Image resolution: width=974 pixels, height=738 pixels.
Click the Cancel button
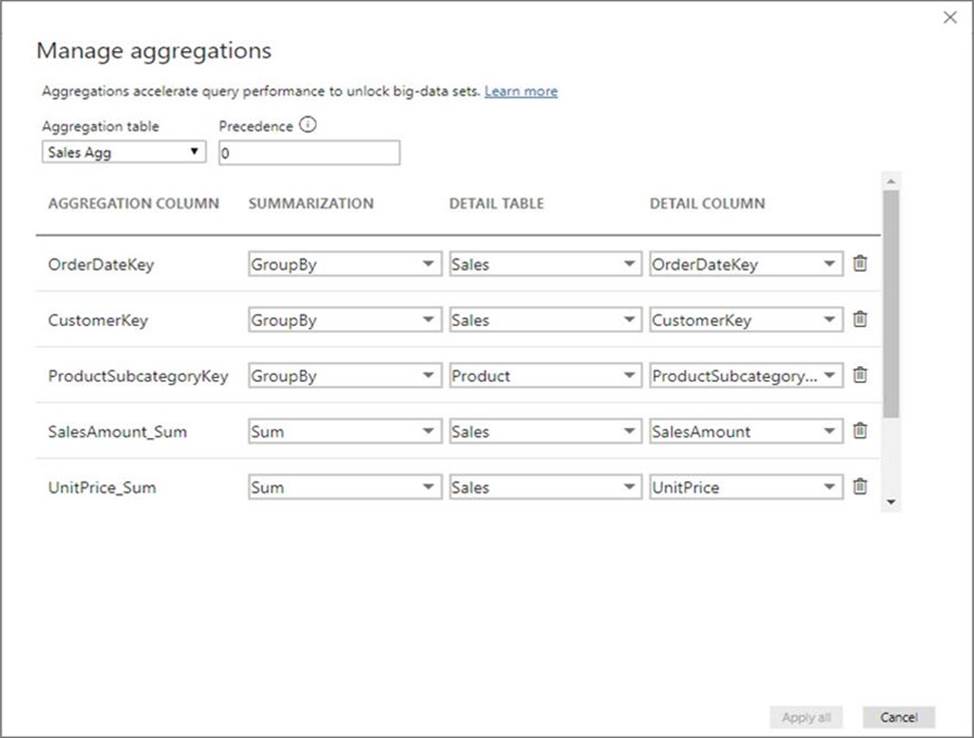point(898,717)
